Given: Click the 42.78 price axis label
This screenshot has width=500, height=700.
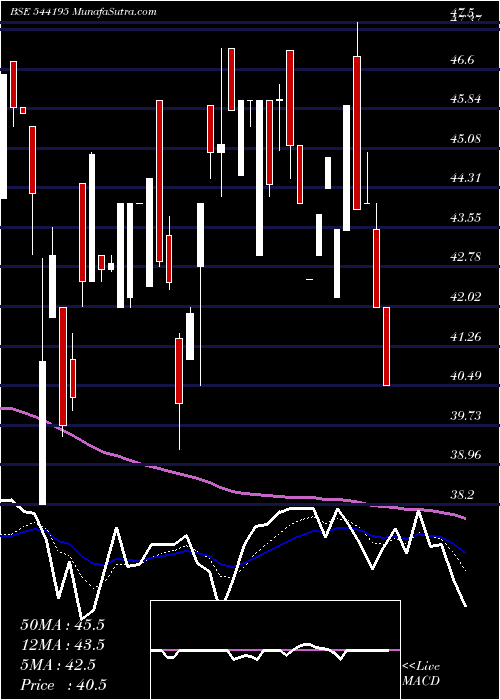Looking at the screenshot, I should tap(466, 257).
